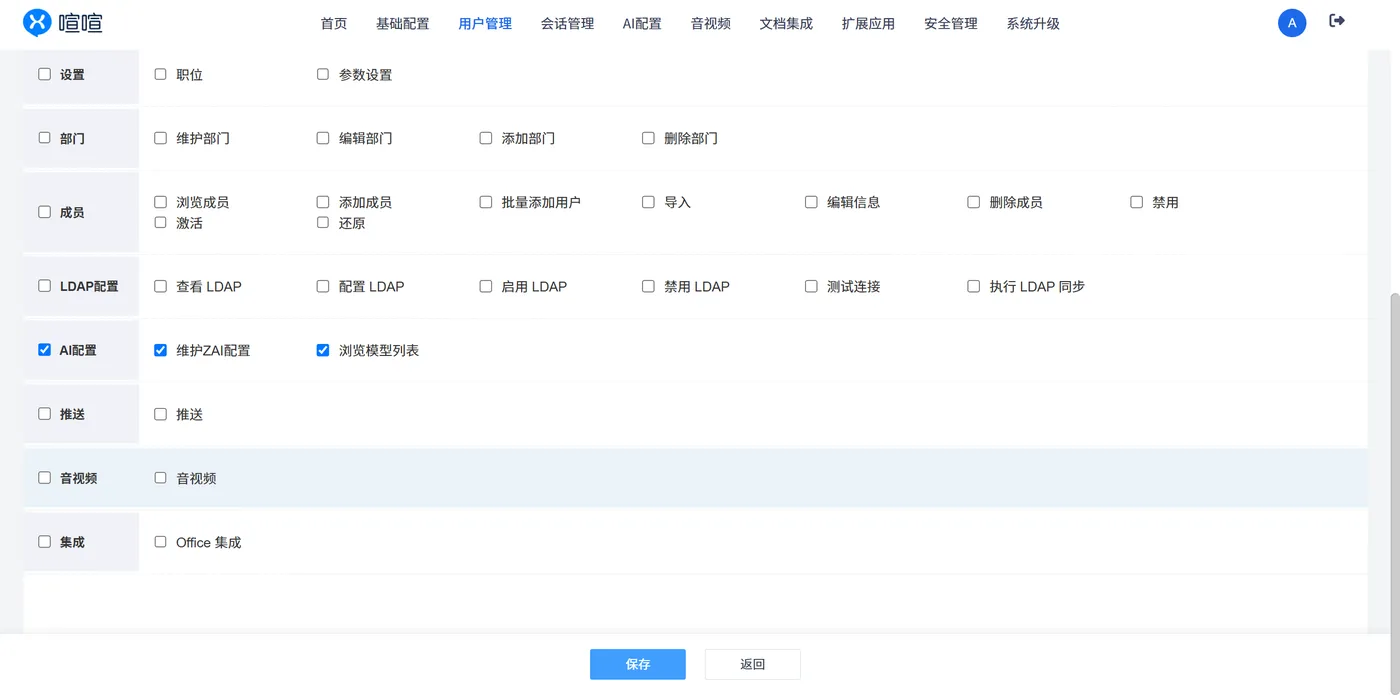The height and width of the screenshot is (695, 1400).
Task: Open the 首页 menu
Action: click(x=334, y=23)
